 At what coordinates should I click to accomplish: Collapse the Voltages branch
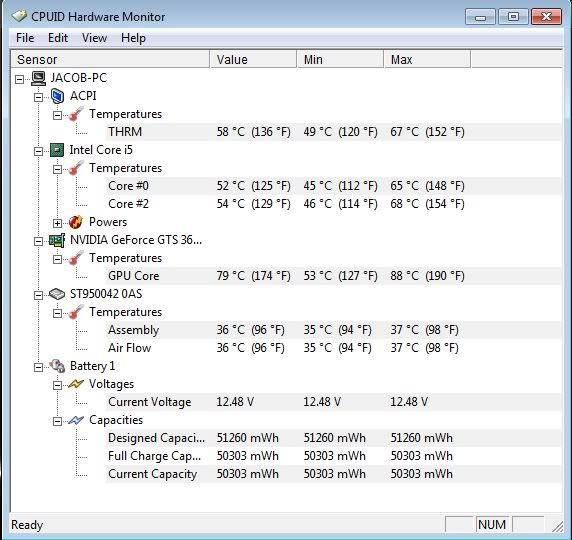(x=57, y=385)
